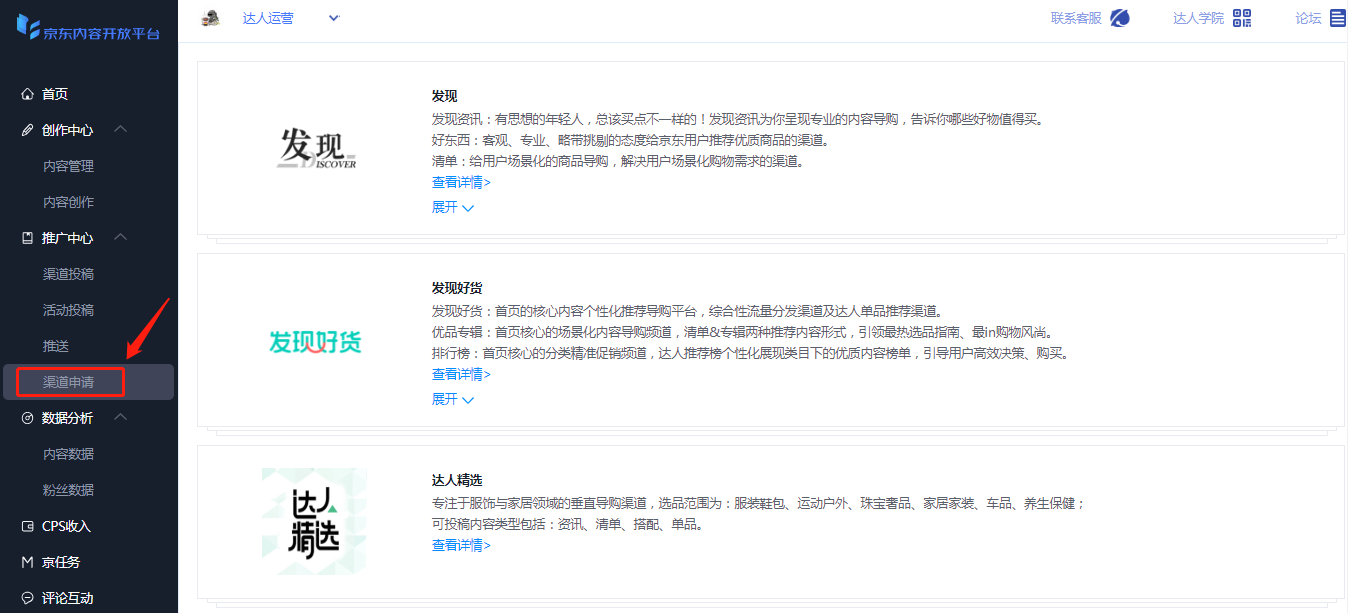Image resolution: width=1348 pixels, height=613 pixels.
Task: Collapse the 推广中心 sidebar section
Action: click(x=120, y=238)
